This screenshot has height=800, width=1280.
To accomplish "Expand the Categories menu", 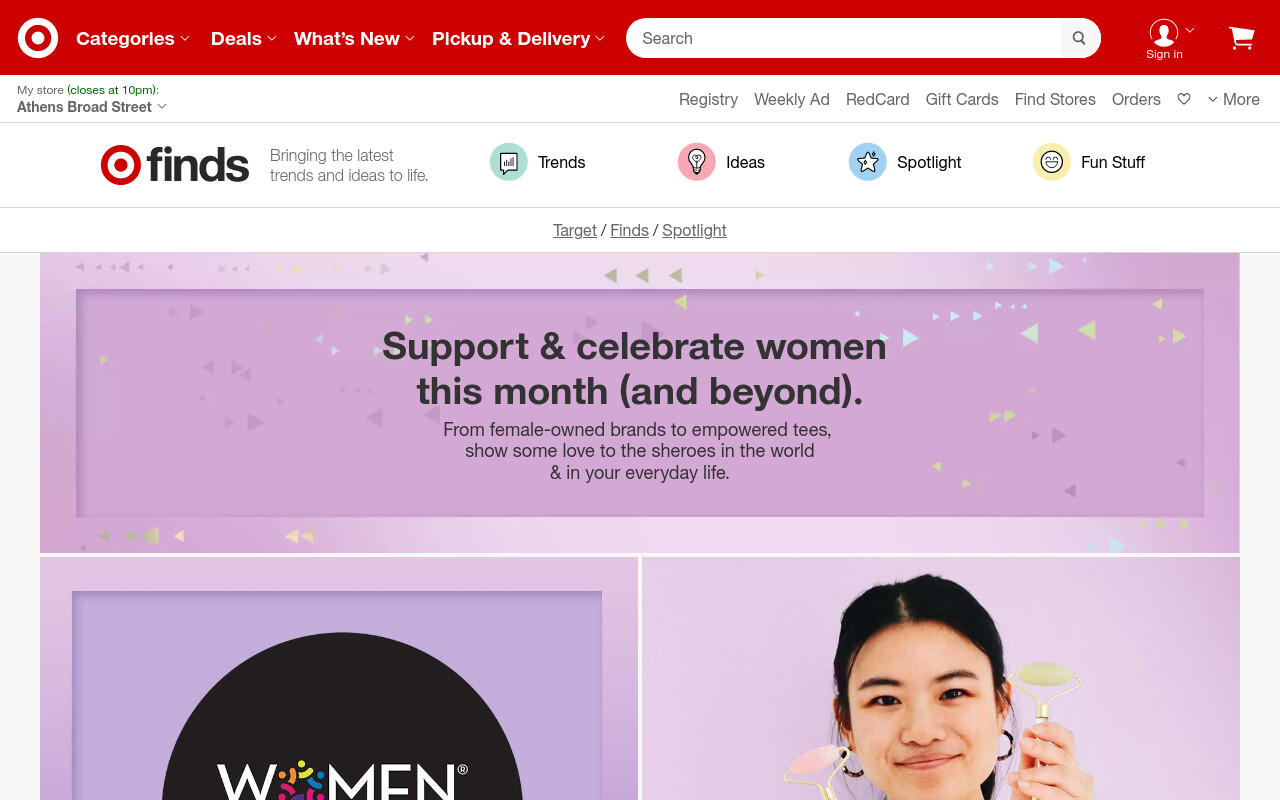I will tap(133, 38).
